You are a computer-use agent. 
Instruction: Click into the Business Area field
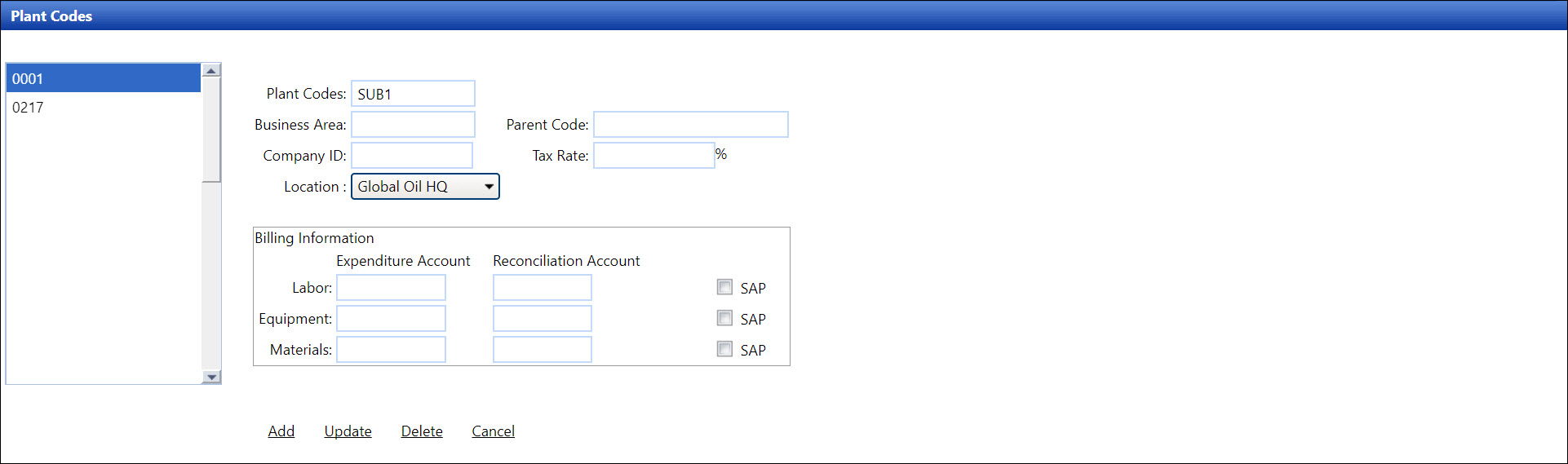point(413,125)
